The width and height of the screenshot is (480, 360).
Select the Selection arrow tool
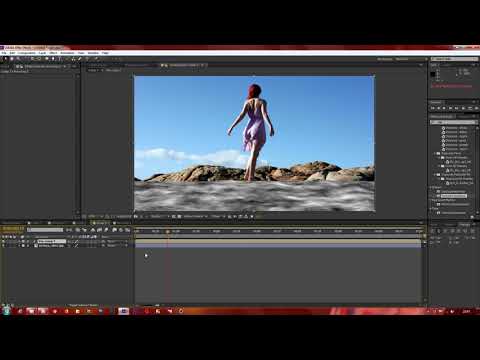pyautogui.click(x=5, y=59)
